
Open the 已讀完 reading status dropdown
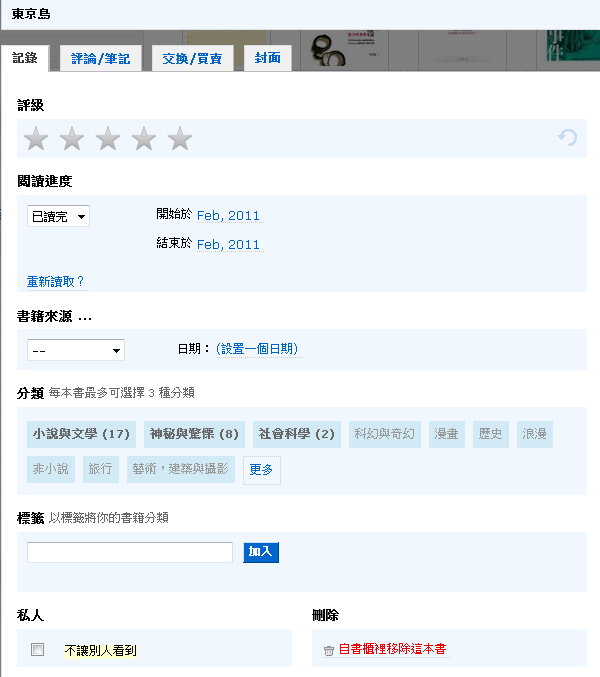coord(58,216)
